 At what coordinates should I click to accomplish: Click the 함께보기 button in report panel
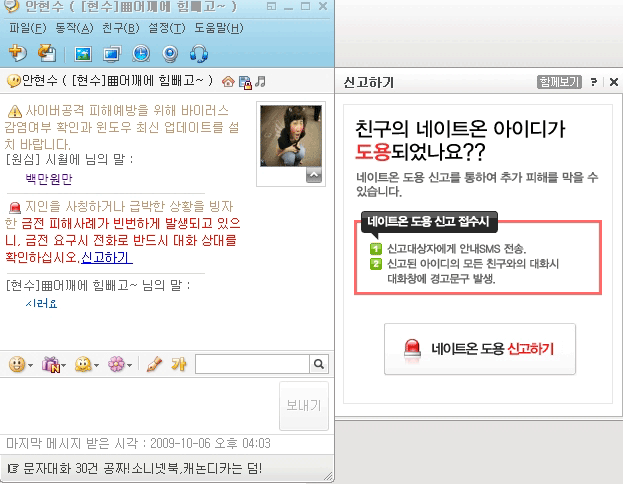[x=559, y=82]
